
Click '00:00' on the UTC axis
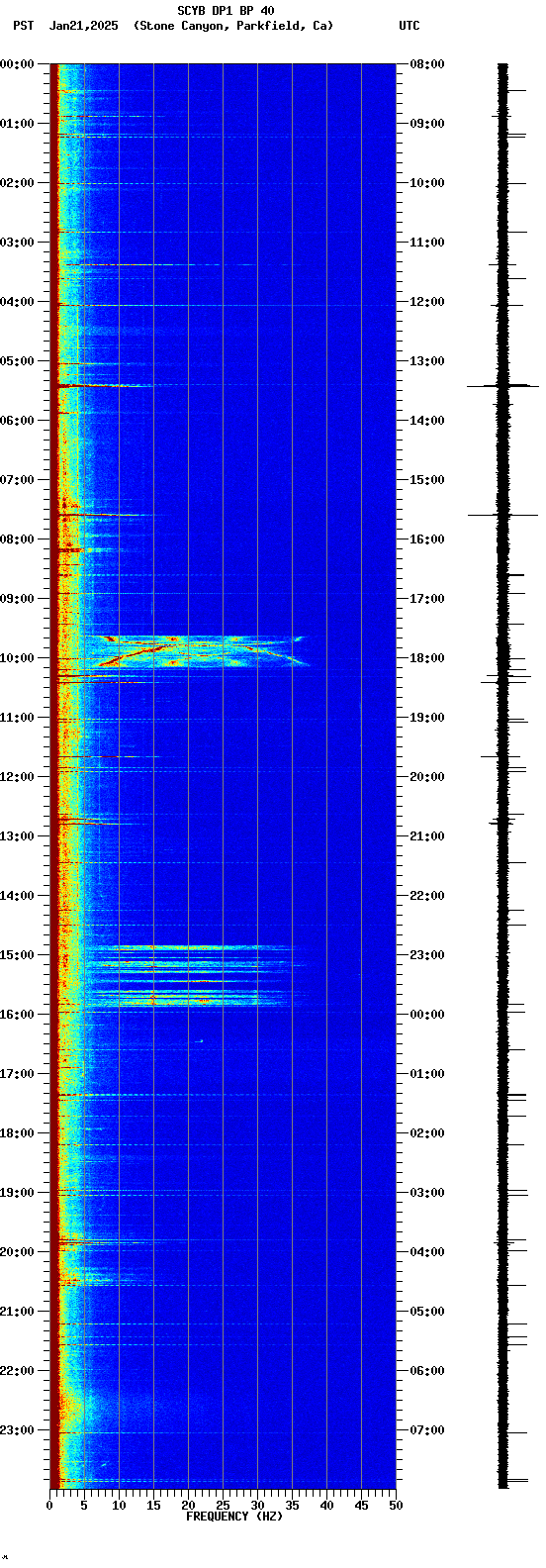(x=427, y=1015)
